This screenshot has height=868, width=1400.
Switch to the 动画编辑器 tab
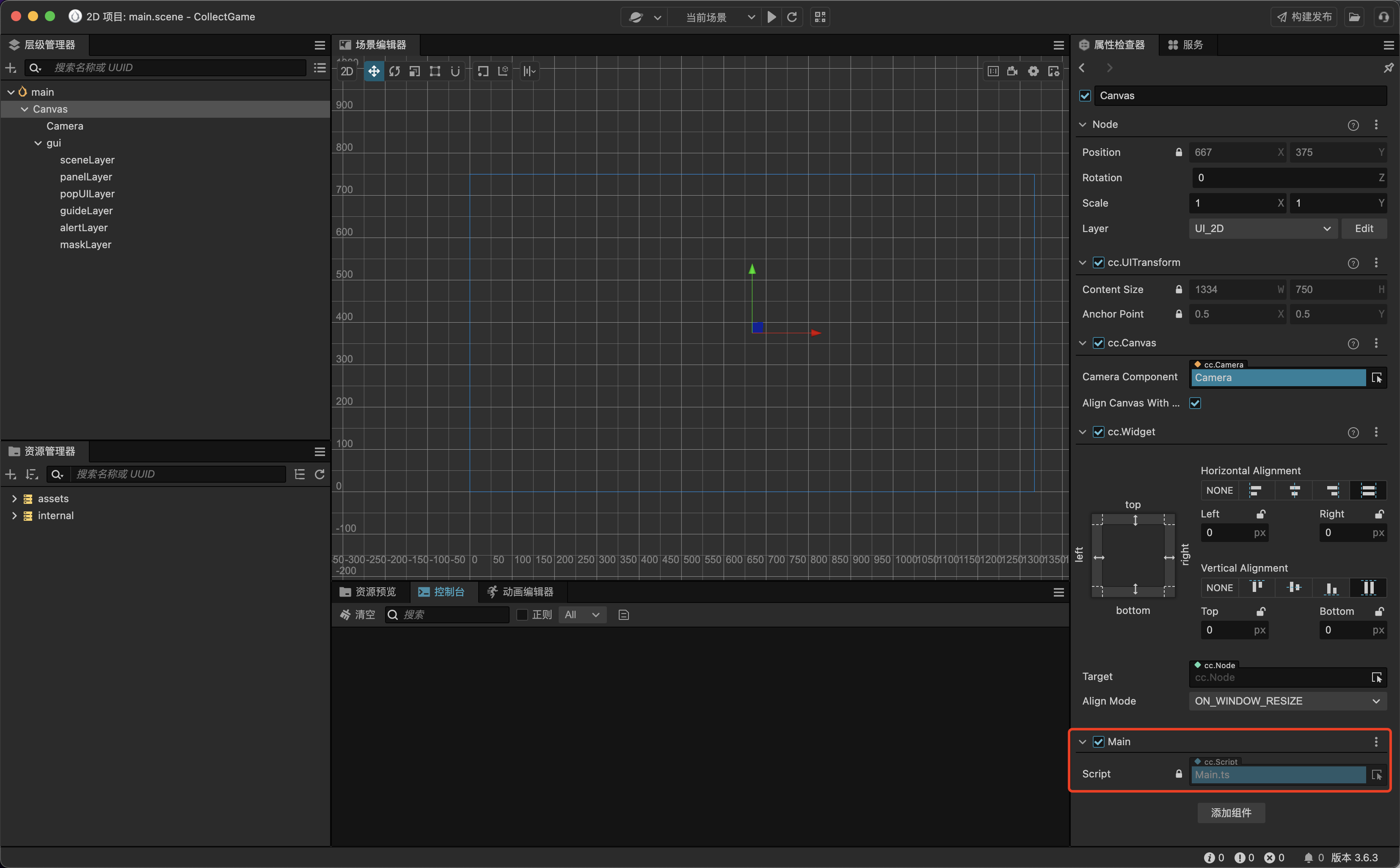[x=520, y=592]
